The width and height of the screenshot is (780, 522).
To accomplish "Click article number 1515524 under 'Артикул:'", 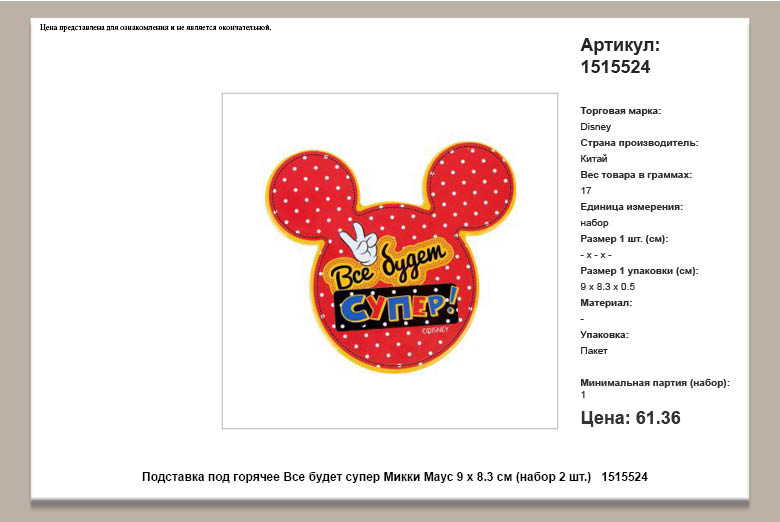I will click(x=615, y=67).
